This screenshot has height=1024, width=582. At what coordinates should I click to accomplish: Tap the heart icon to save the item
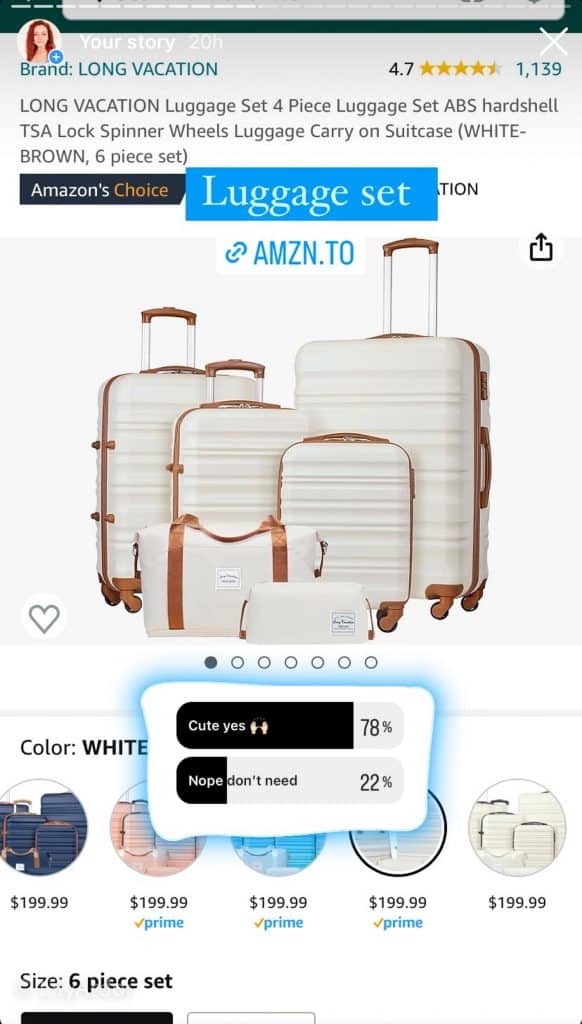44,617
